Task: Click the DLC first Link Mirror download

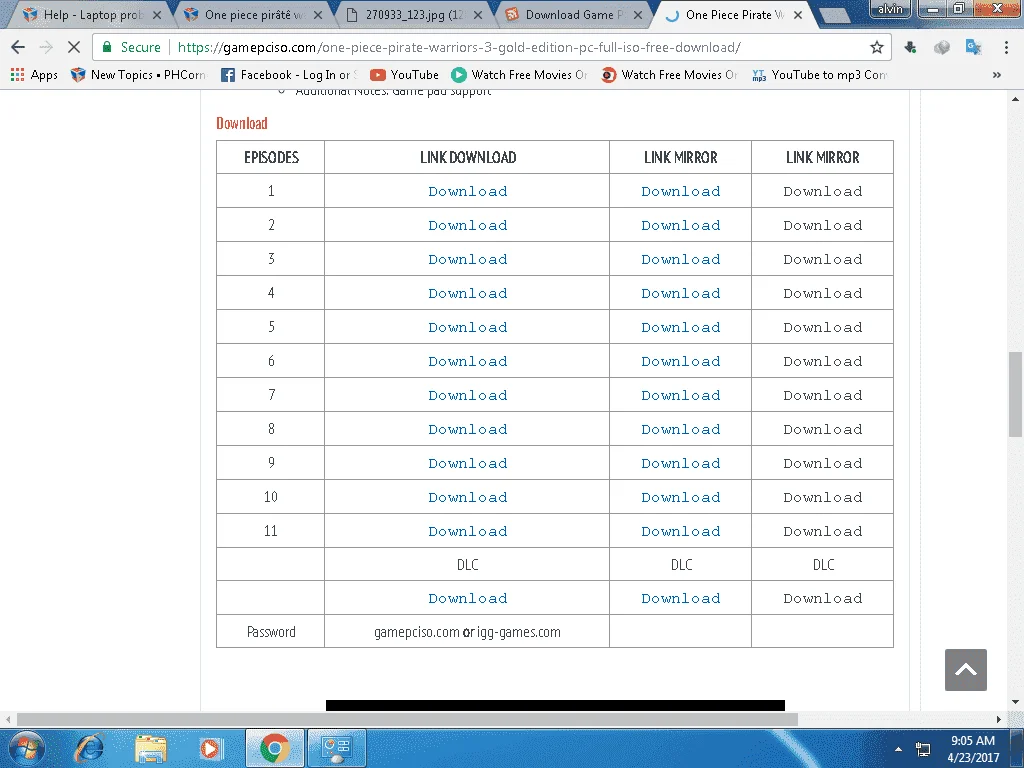Action: tap(680, 598)
